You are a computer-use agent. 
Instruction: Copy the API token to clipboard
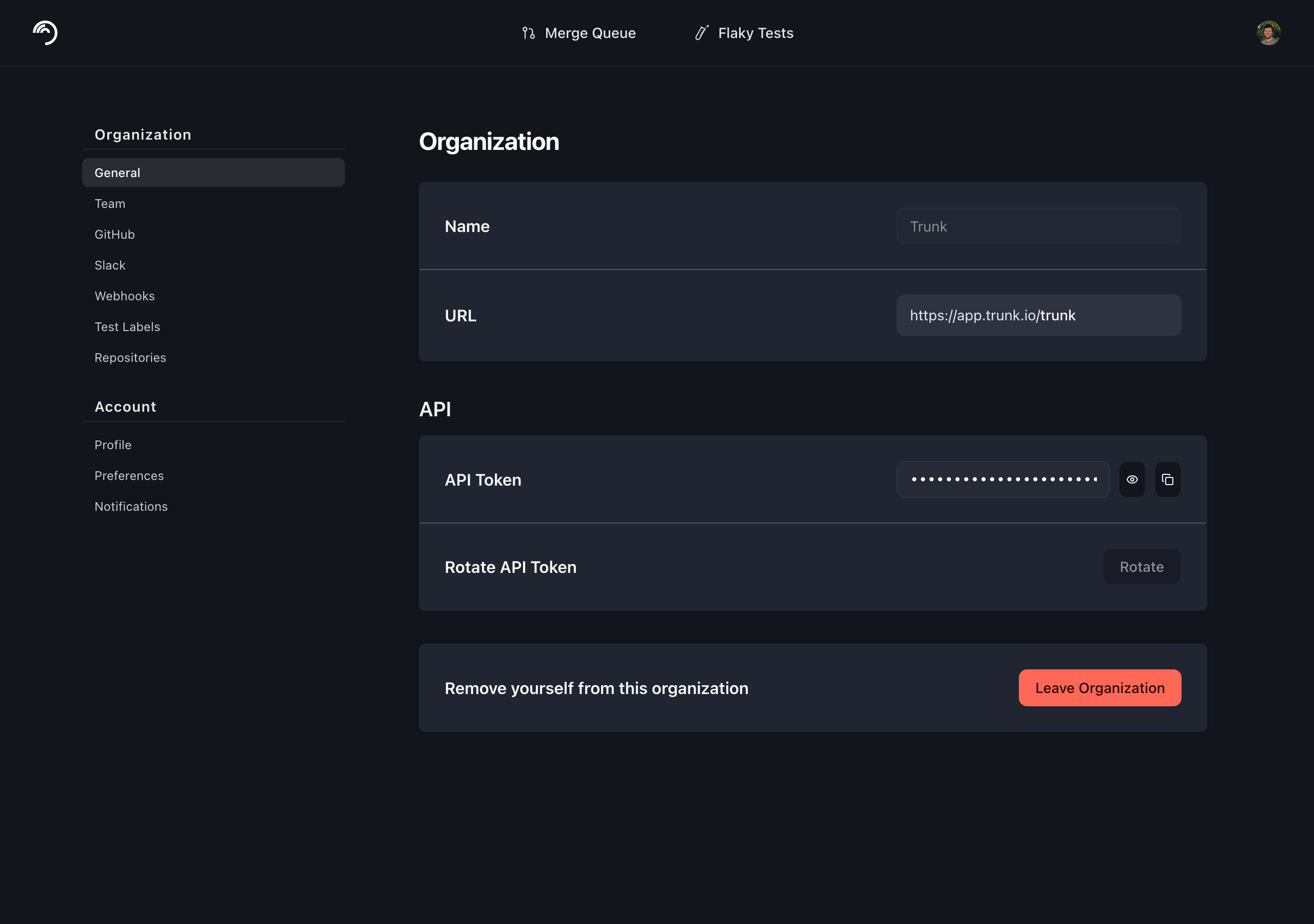tap(1168, 479)
